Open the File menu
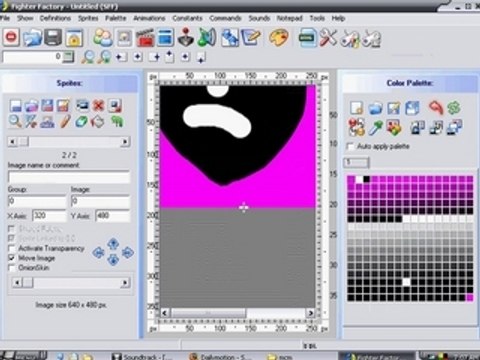Image resolution: width=480 pixels, height=360 pixels. (5, 18)
